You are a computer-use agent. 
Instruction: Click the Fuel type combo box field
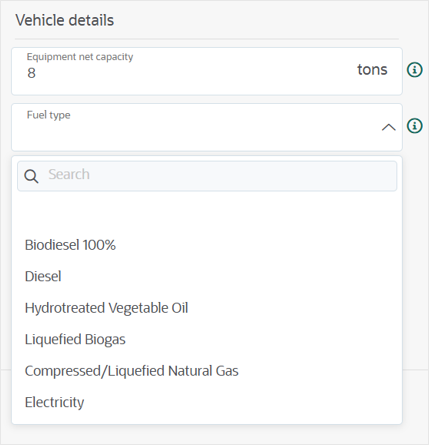pyautogui.click(x=207, y=127)
